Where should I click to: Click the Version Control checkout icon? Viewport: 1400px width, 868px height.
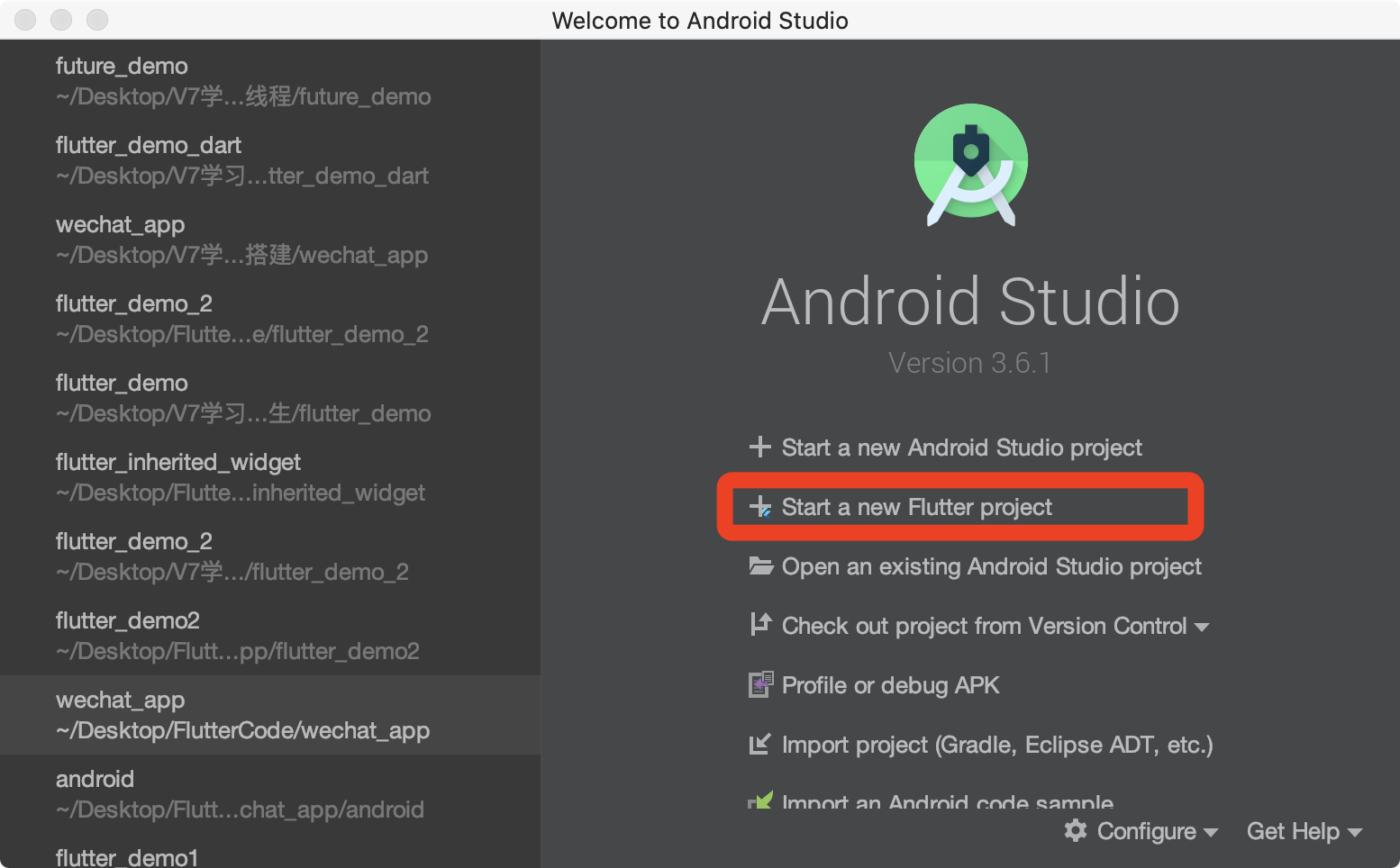761,624
